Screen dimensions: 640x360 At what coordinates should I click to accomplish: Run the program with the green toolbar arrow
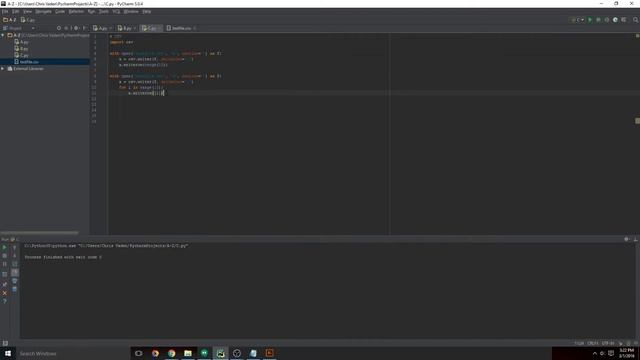(590, 20)
